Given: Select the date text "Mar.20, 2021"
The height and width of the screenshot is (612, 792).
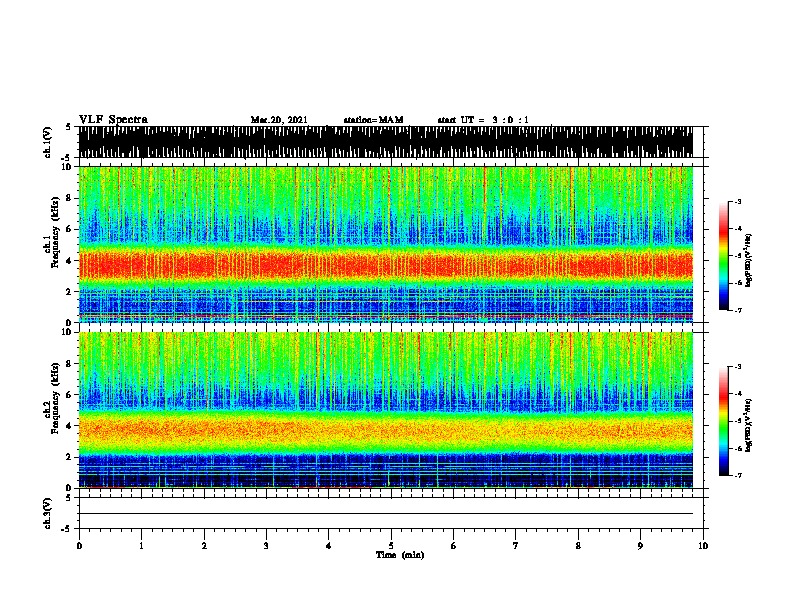Looking at the screenshot, I should (279, 120).
